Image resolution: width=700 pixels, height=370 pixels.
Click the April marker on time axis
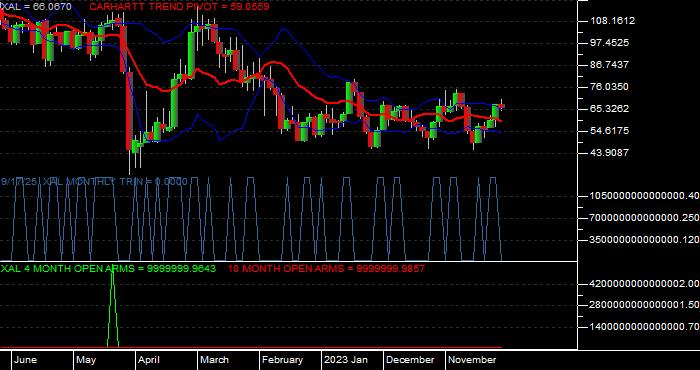tap(149, 360)
